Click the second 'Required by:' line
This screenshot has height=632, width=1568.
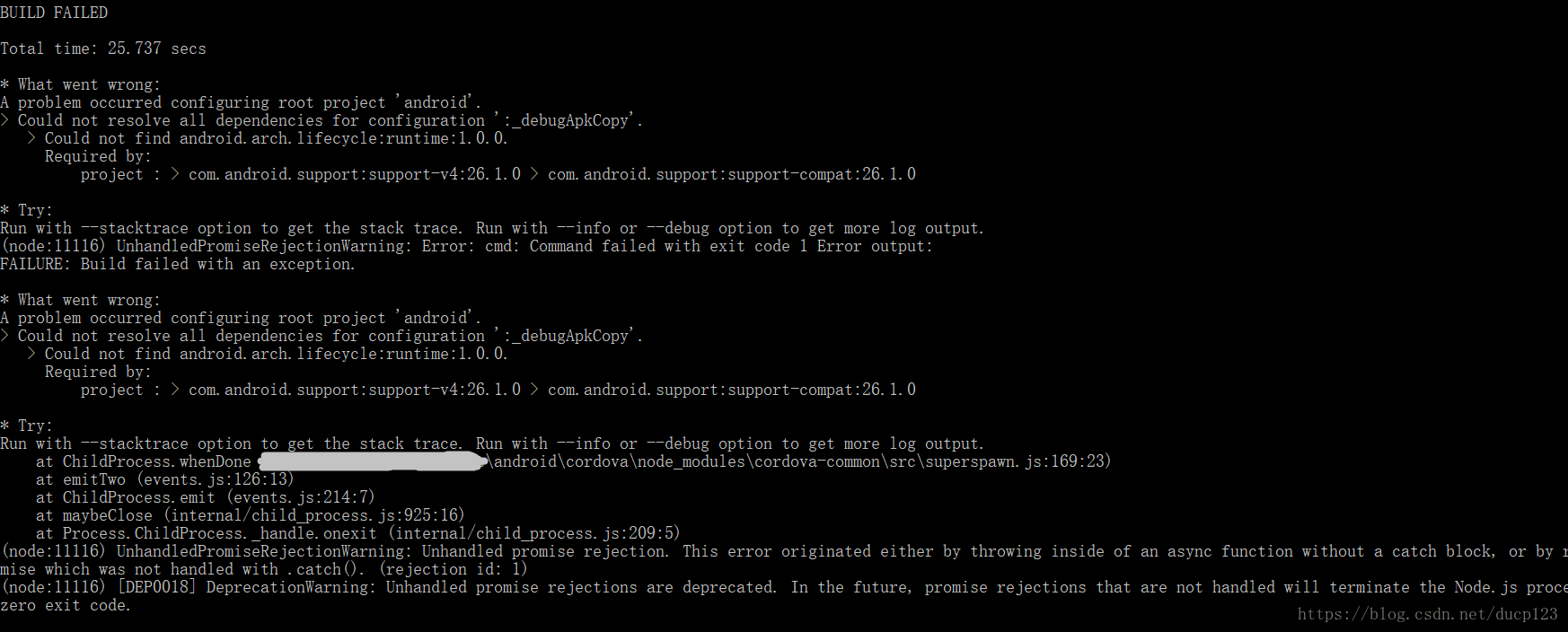pyautogui.click(x=98, y=372)
